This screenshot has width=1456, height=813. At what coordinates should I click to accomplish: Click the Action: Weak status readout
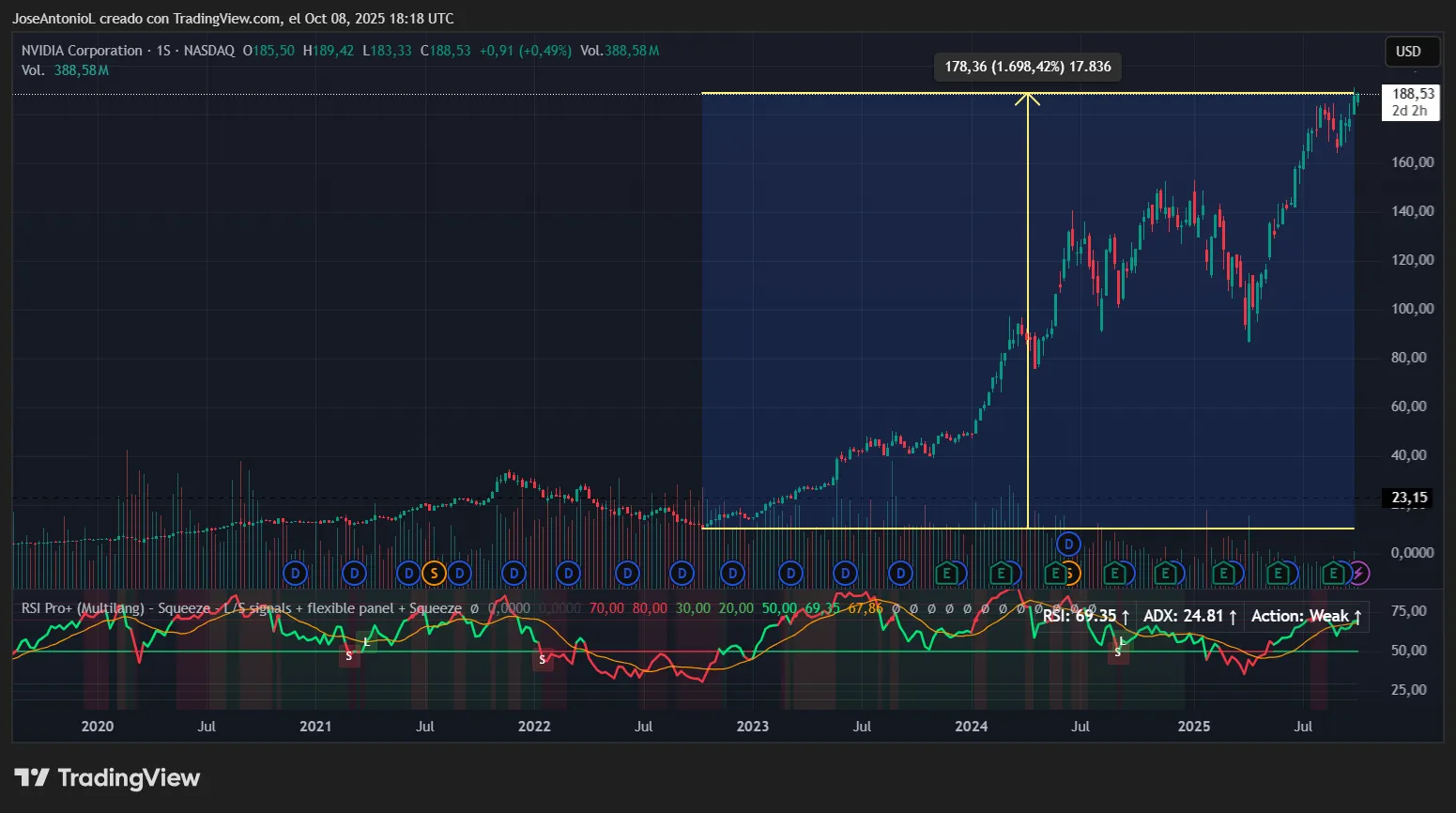point(1305,617)
